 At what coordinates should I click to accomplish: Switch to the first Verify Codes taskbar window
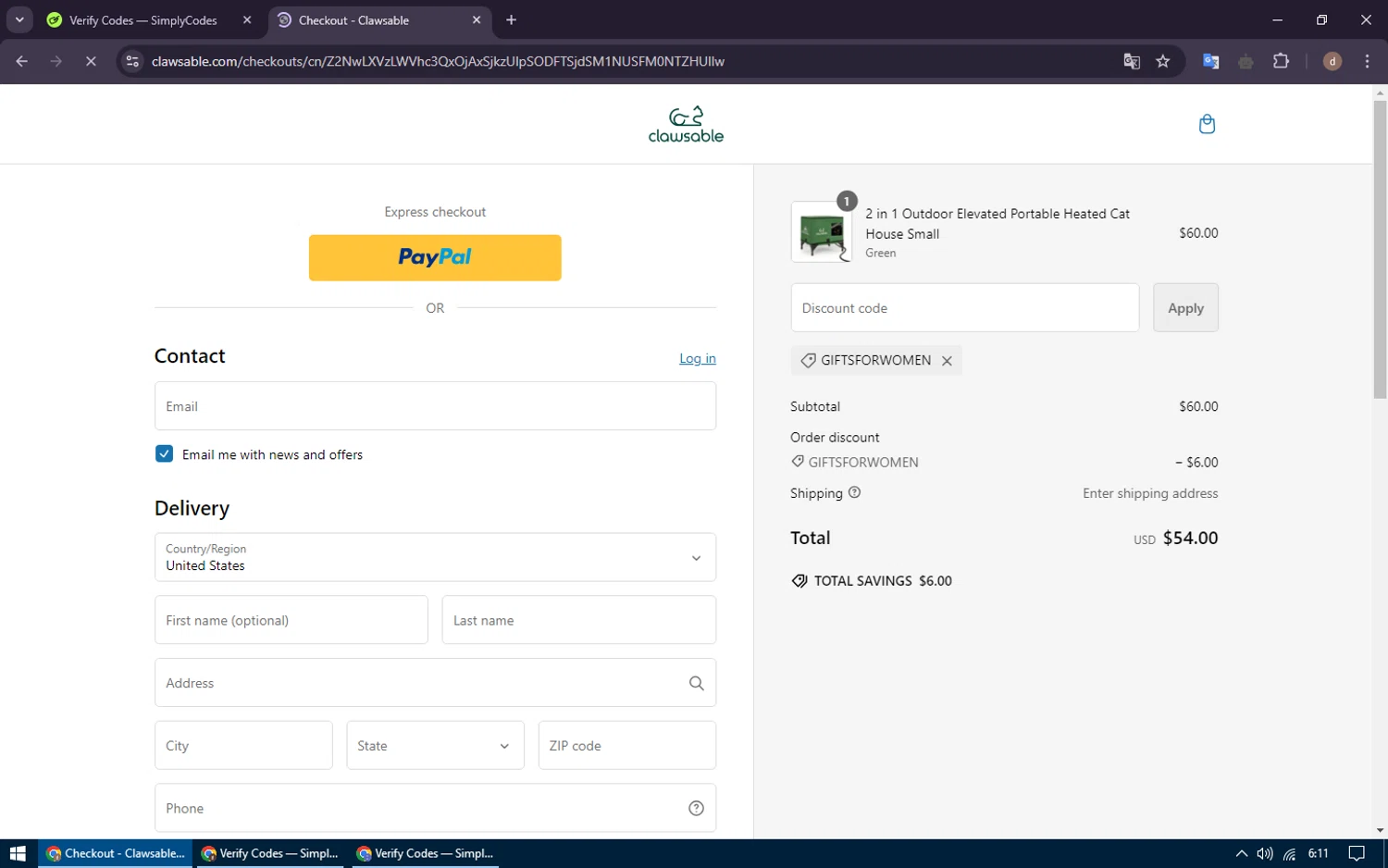pyautogui.click(x=270, y=853)
